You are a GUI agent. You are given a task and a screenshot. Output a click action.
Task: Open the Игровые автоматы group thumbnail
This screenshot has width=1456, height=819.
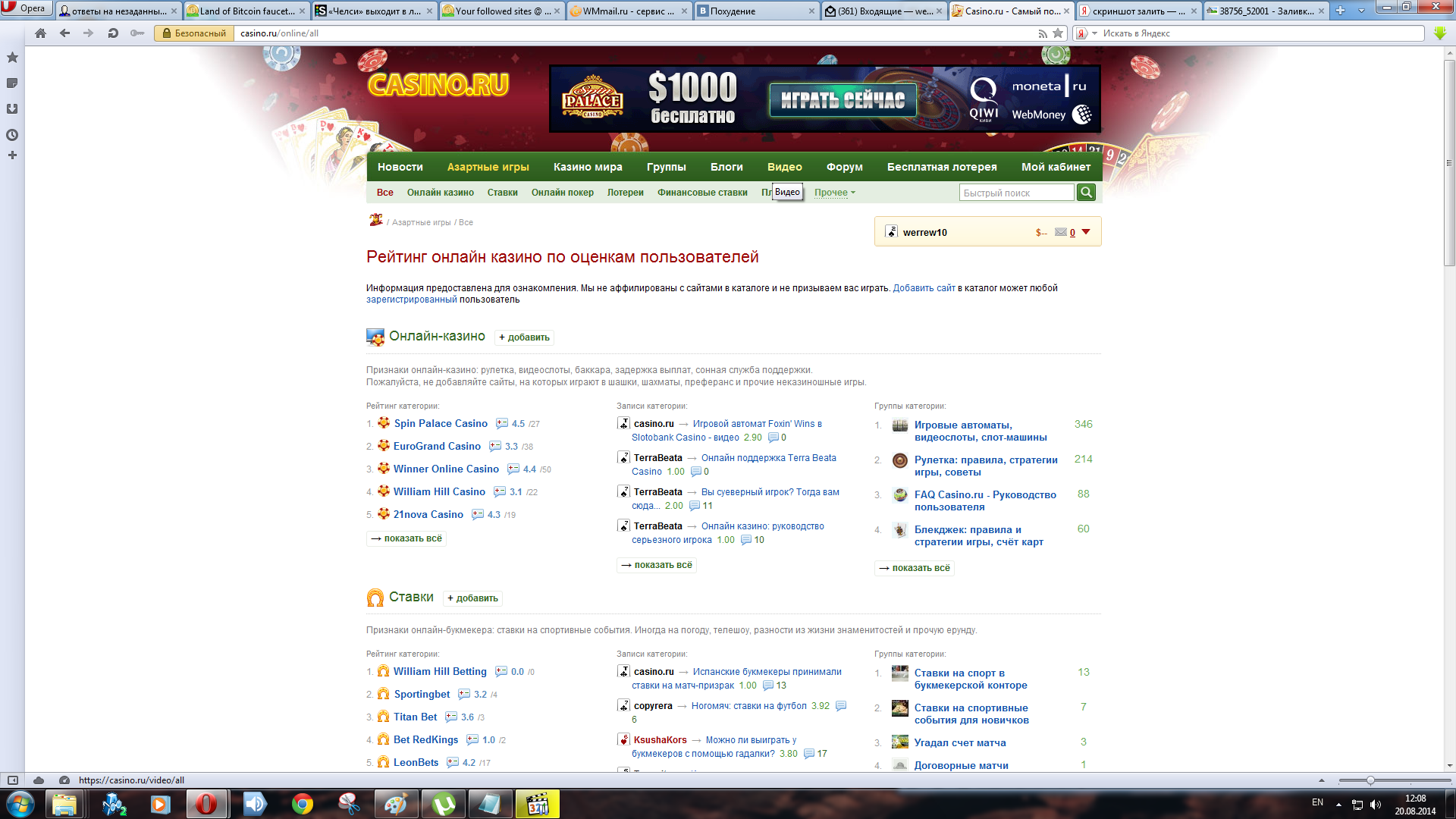coord(900,425)
